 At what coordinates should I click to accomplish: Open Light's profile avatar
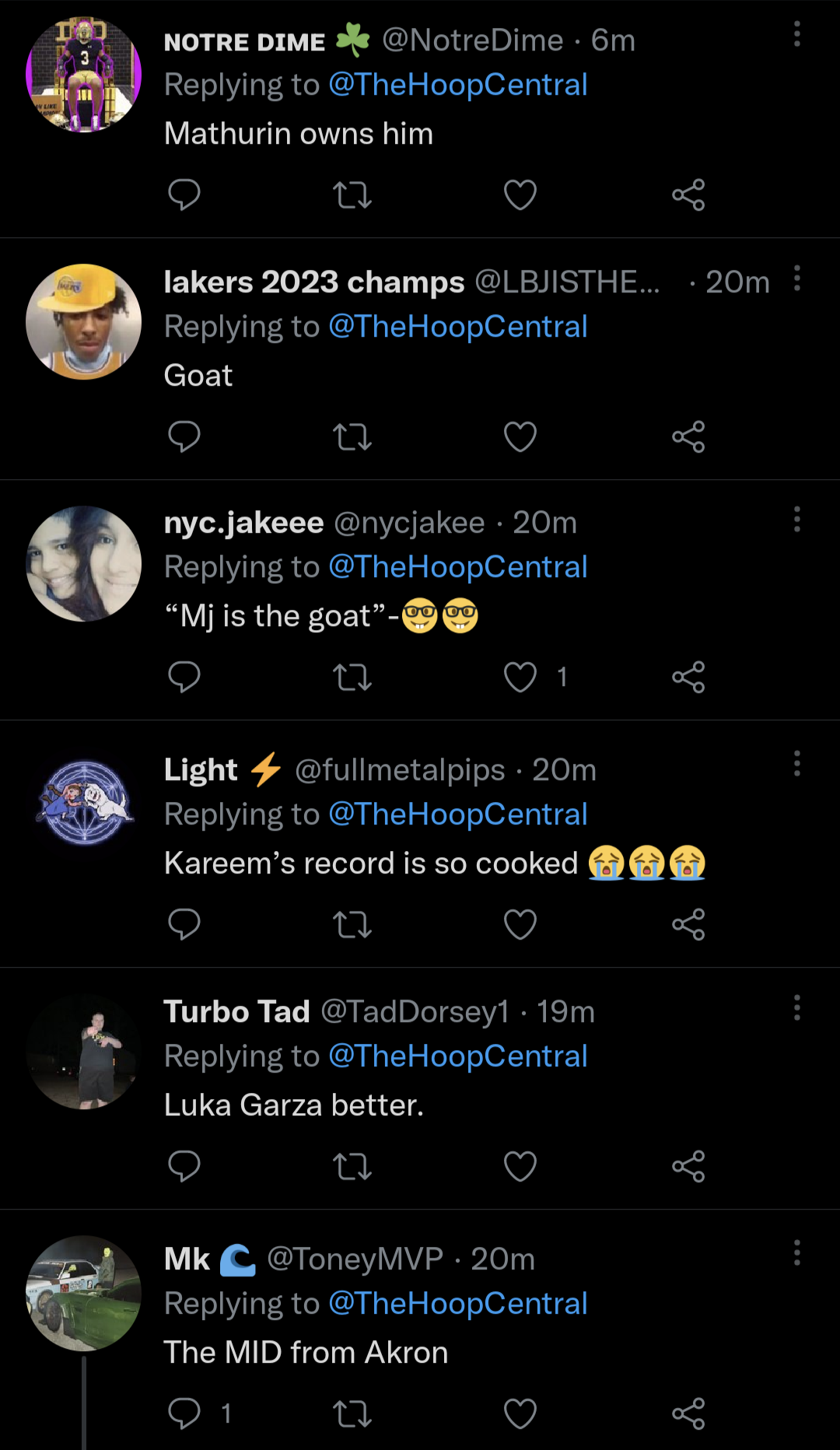coord(84,803)
